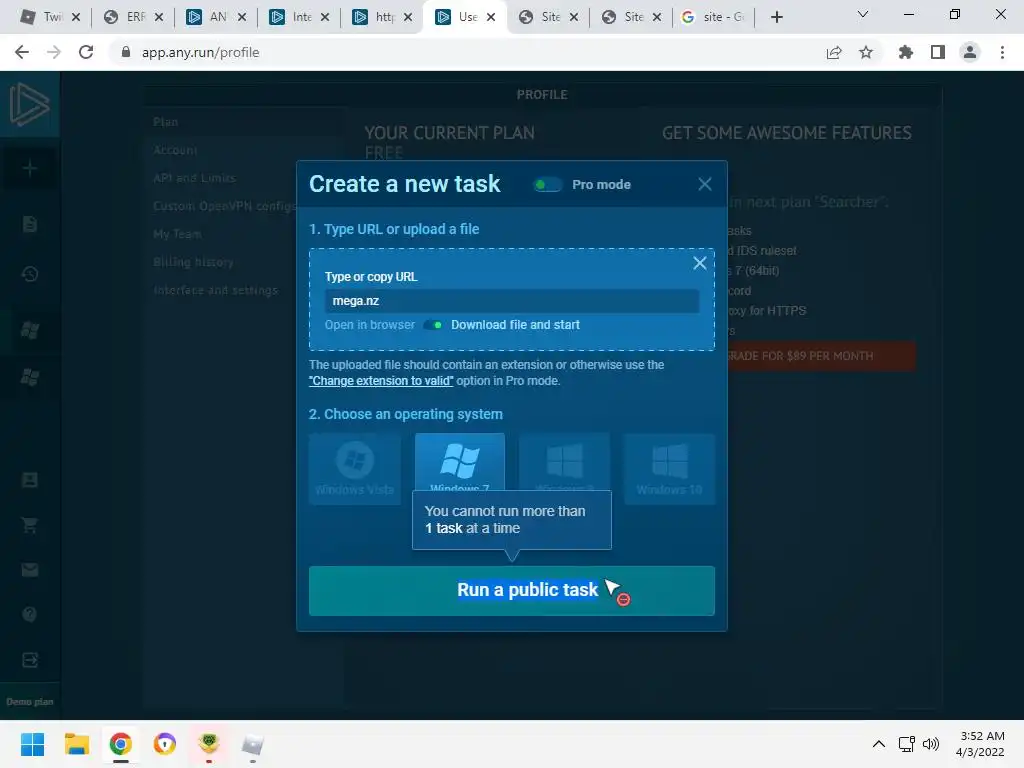Open the shopping cart sidebar icon
Viewport: 1024px width, 768px height.
pos(29,524)
